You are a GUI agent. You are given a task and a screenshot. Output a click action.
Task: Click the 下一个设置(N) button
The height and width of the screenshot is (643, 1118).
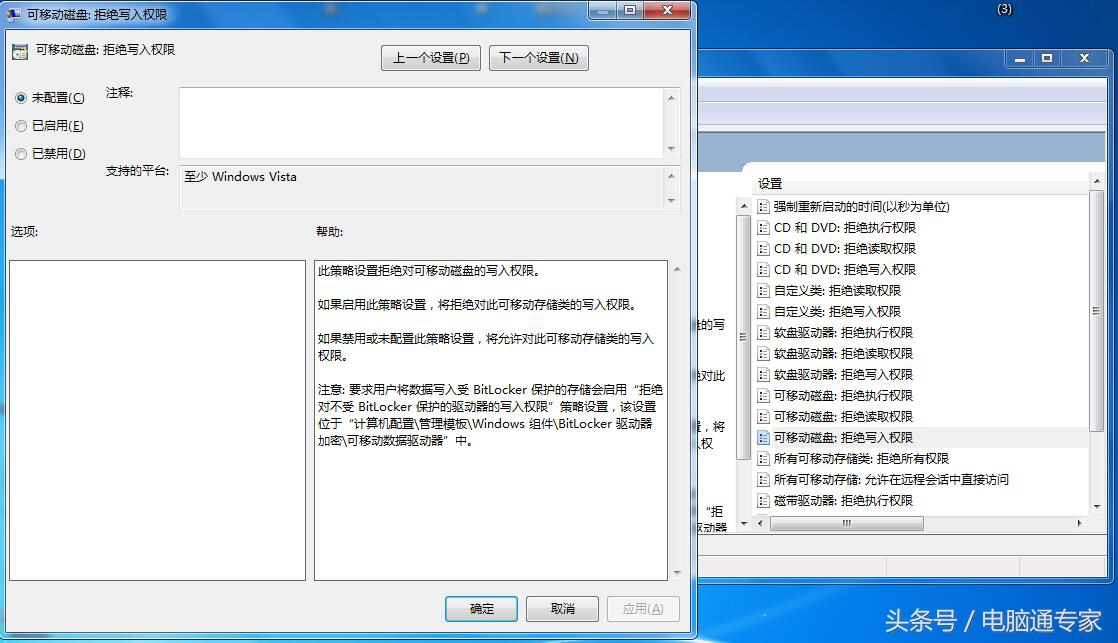(x=538, y=58)
